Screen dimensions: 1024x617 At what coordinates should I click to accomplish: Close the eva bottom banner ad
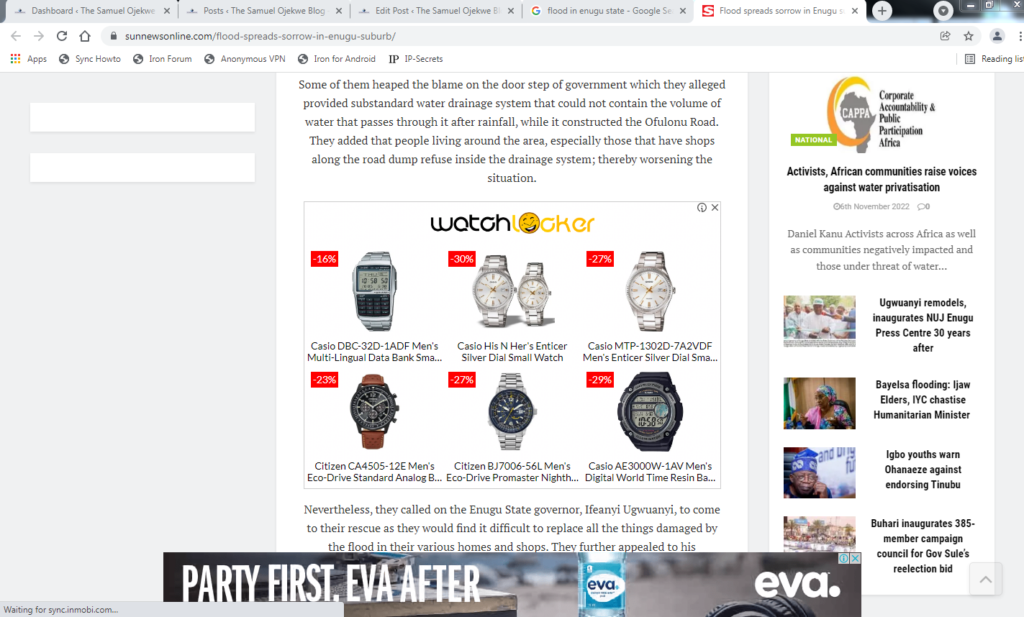pyautogui.click(x=855, y=558)
